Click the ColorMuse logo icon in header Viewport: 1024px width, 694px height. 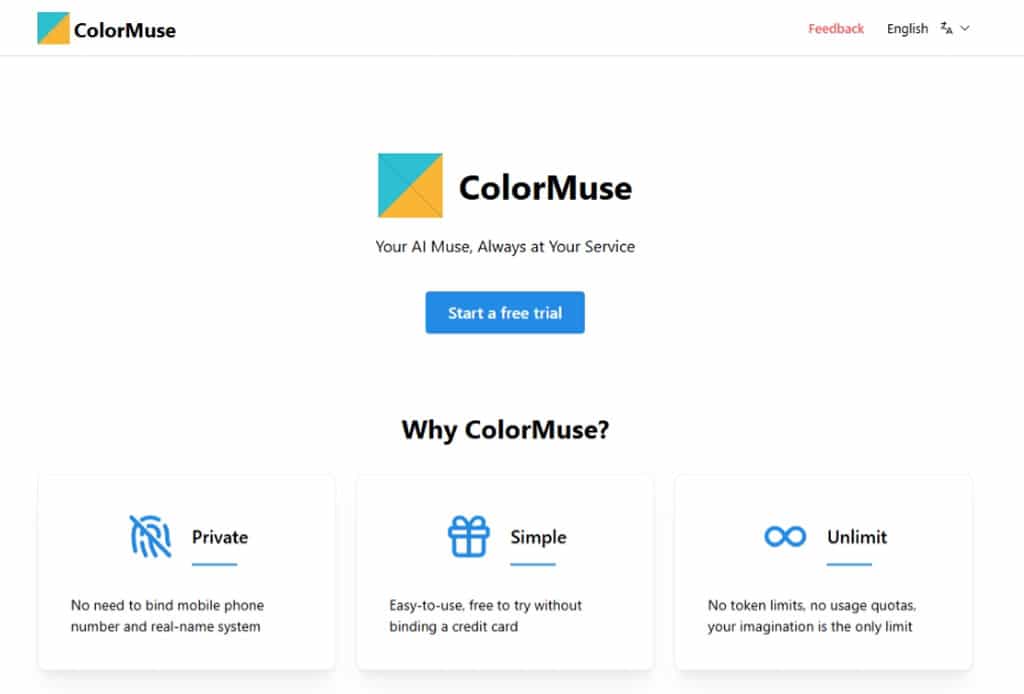pos(53,29)
